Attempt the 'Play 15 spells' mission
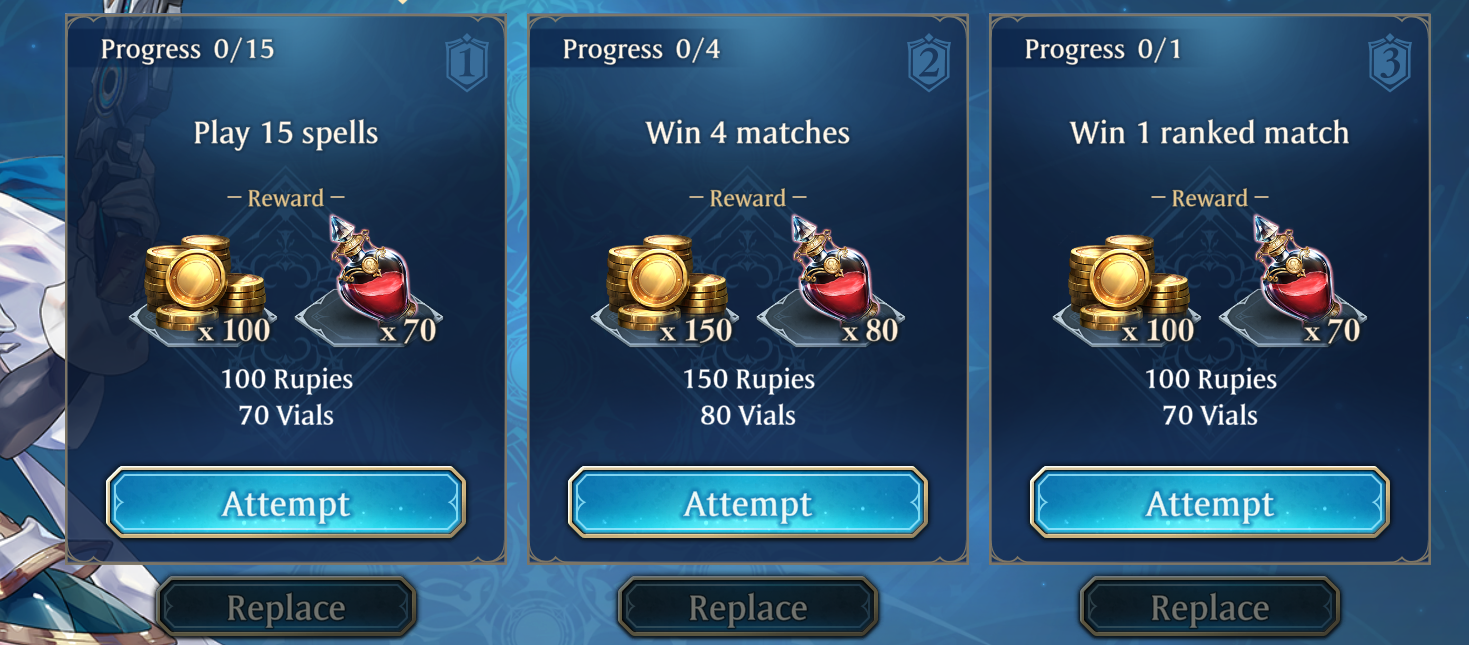The image size is (1469, 645). tap(286, 503)
